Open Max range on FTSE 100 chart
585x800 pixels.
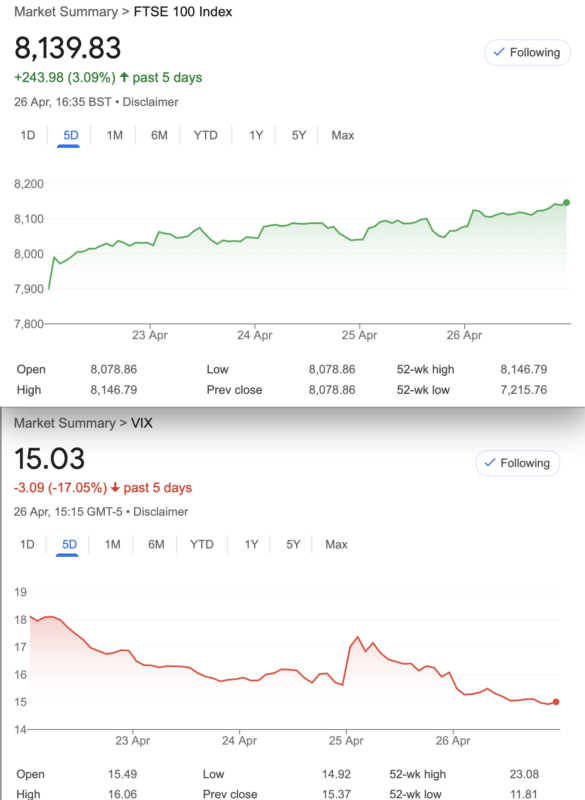tap(342, 135)
